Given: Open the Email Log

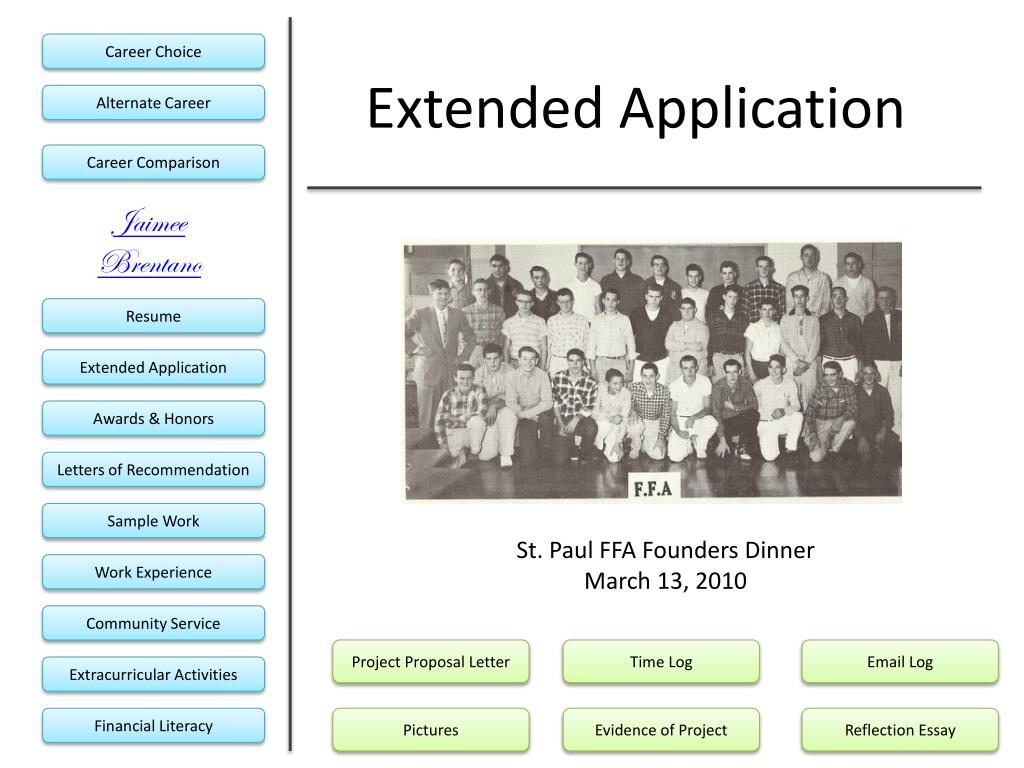Looking at the screenshot, I should pyautogui.click(x=900, y=662).
